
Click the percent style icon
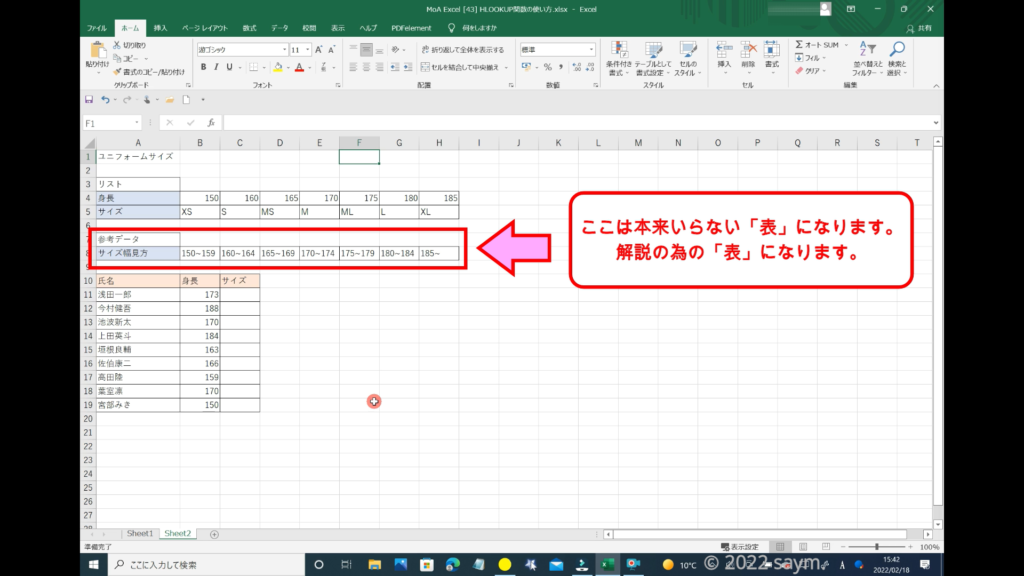[x=547, y=67]
